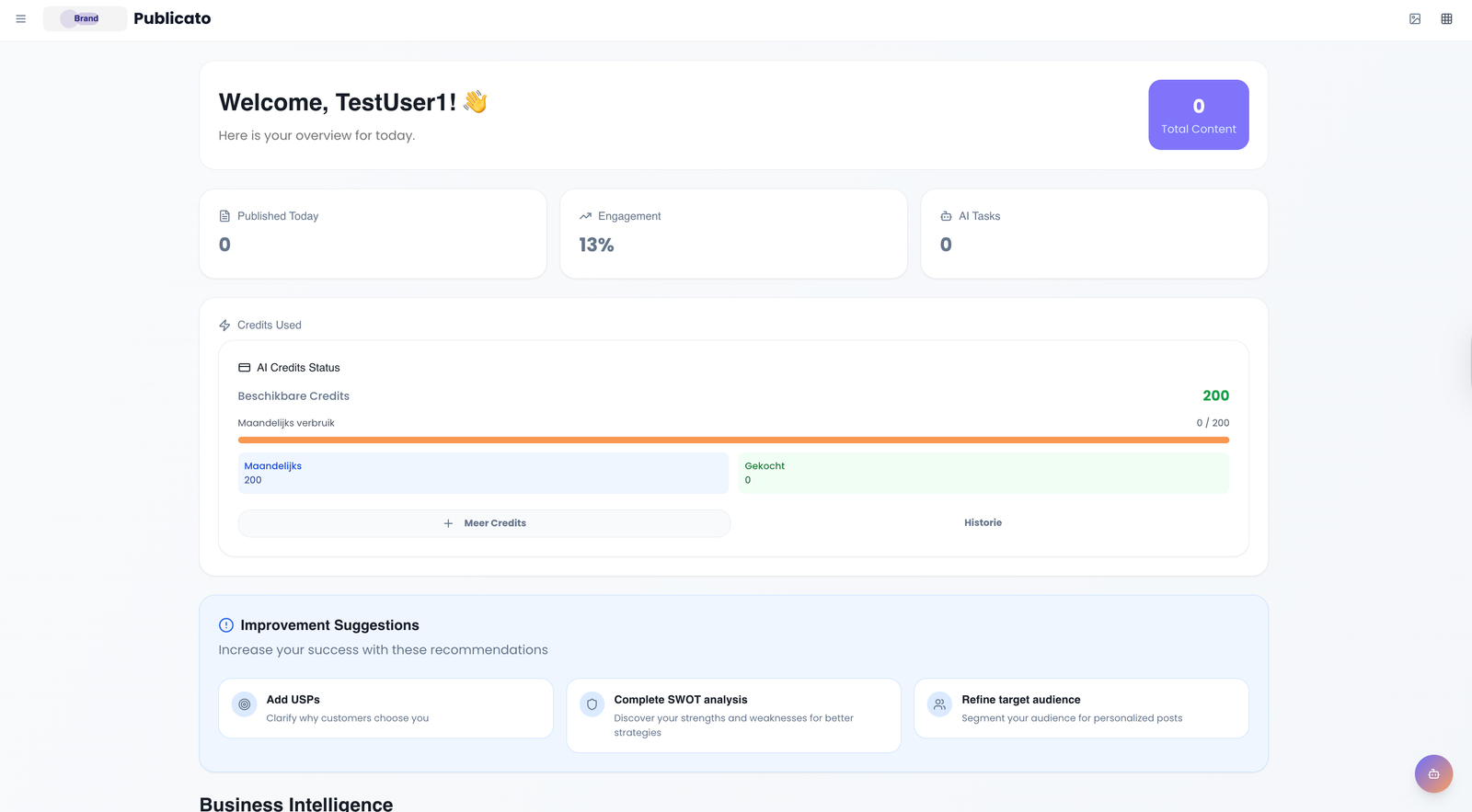Click the Add USPs target icon
1472x812 pixels.
245,704
